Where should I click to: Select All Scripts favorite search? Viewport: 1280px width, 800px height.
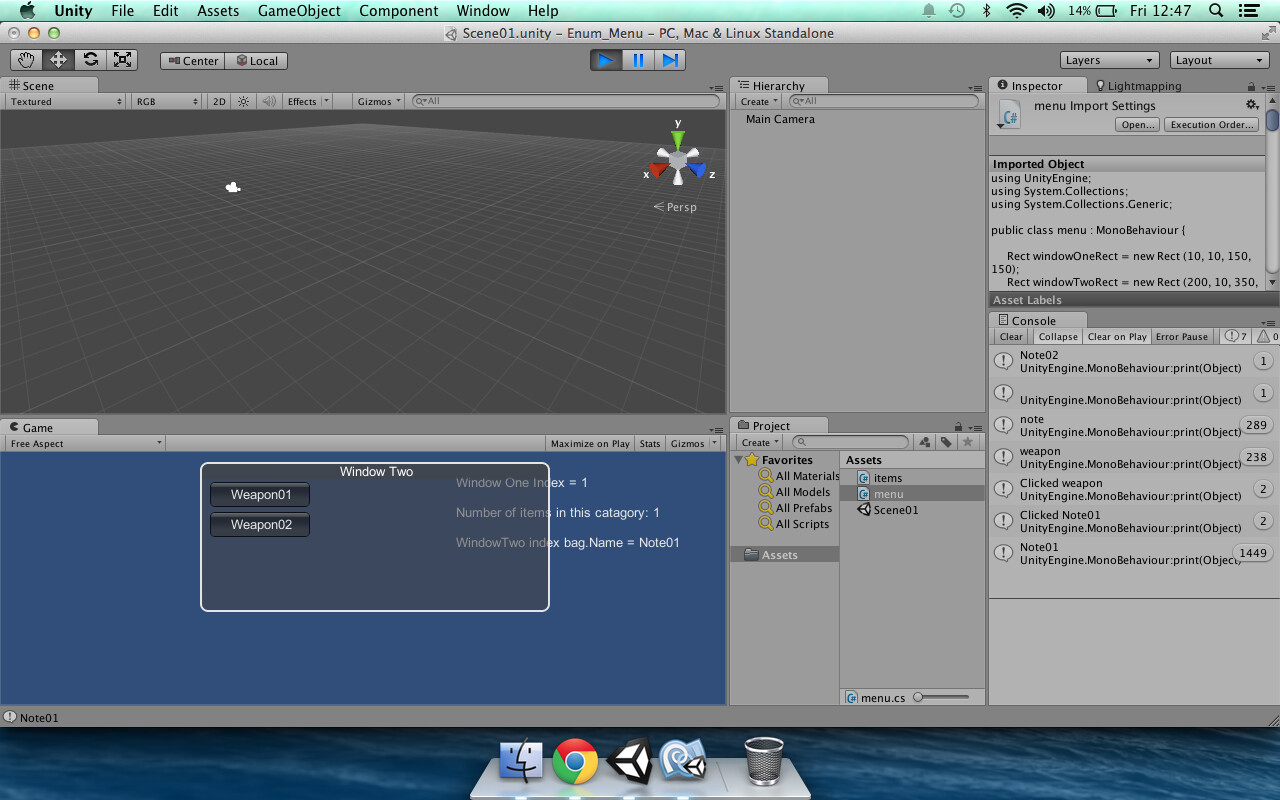coord(794,524)
